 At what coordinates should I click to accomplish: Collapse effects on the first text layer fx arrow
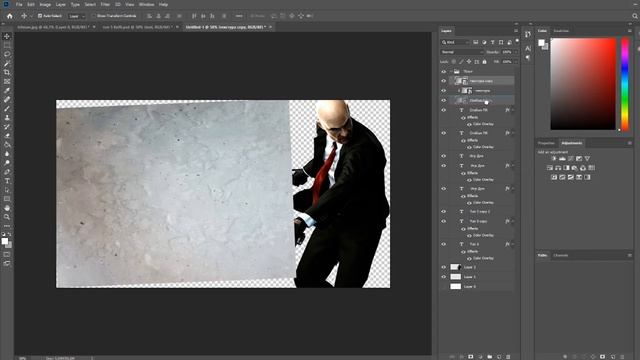pyautogui.click(x=513, y=110)
